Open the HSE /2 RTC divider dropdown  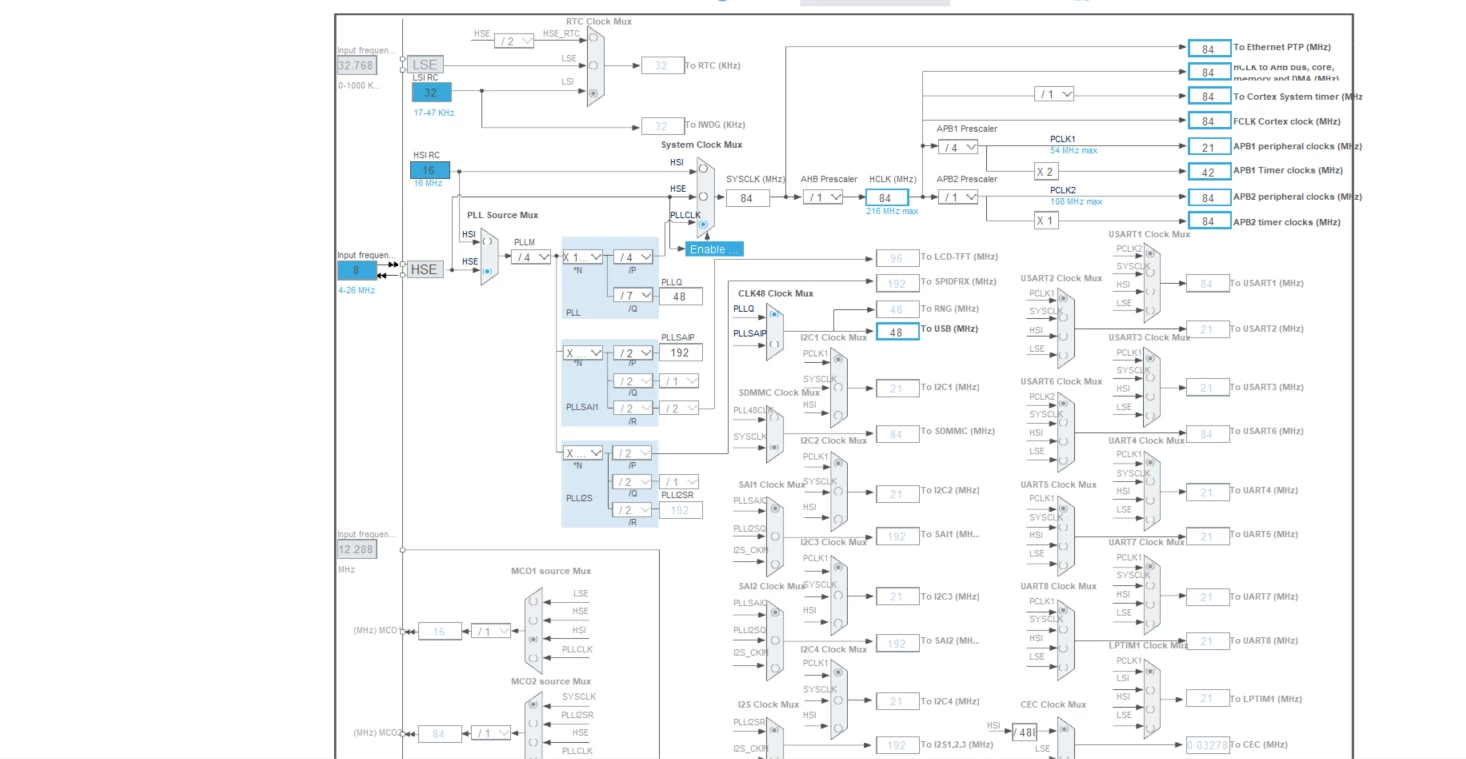[x=515, y=41]
